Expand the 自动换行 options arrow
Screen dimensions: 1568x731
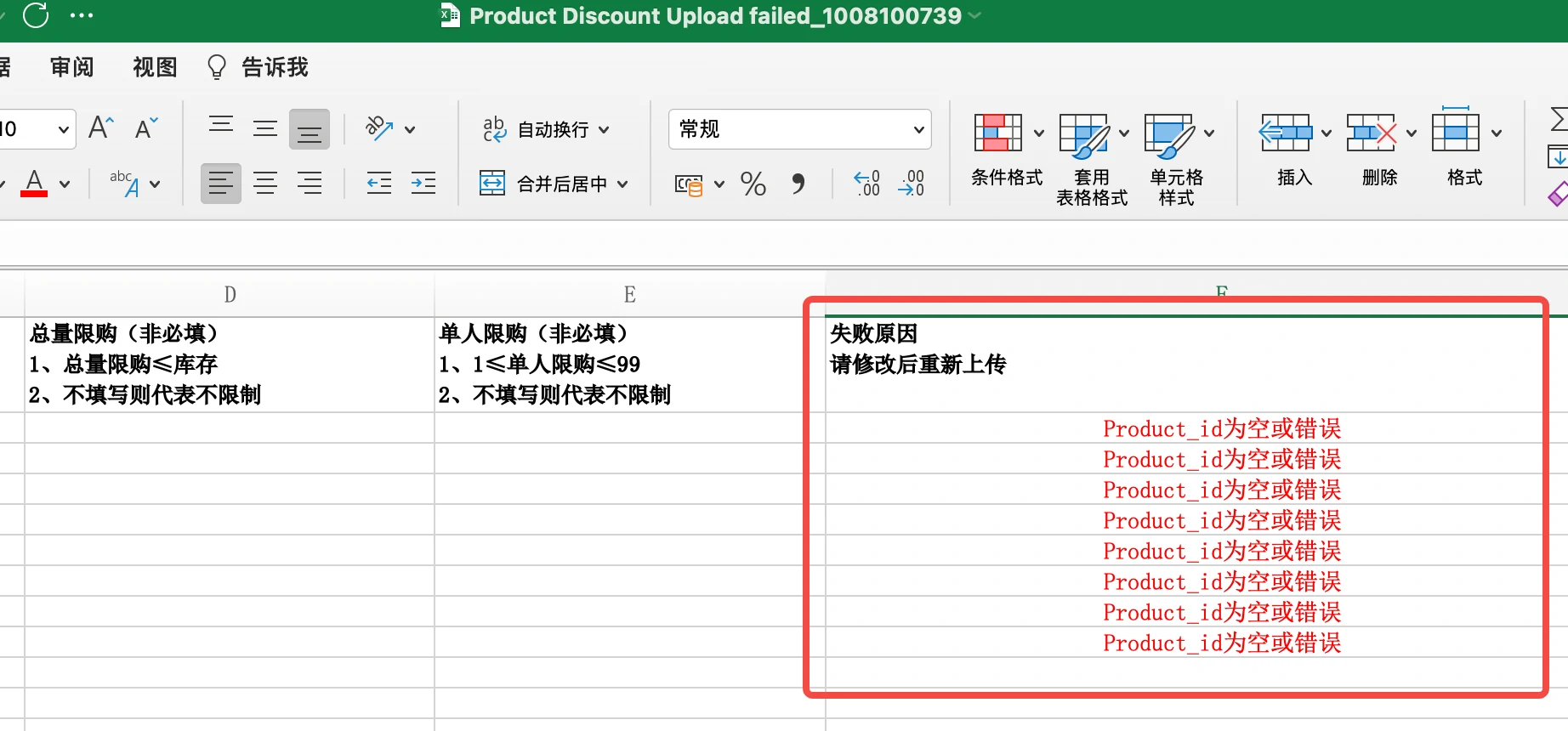(604, 130)
